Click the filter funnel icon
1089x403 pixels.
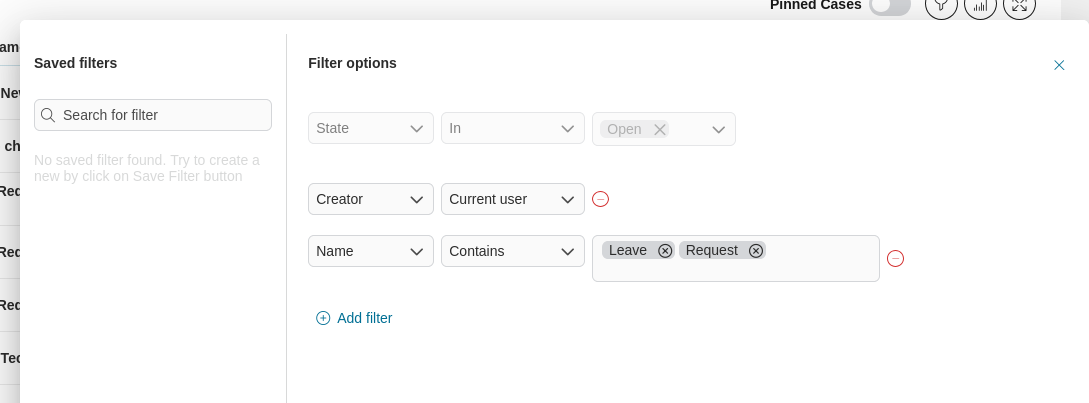(x=942, y=5)
